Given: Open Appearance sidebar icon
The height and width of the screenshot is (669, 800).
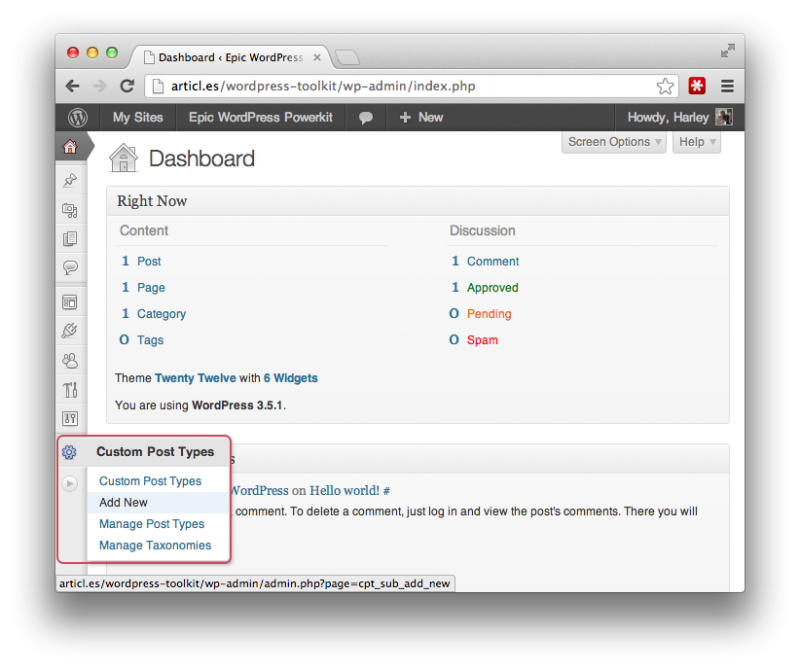Looking at the screenshot, I should (70, 302).
